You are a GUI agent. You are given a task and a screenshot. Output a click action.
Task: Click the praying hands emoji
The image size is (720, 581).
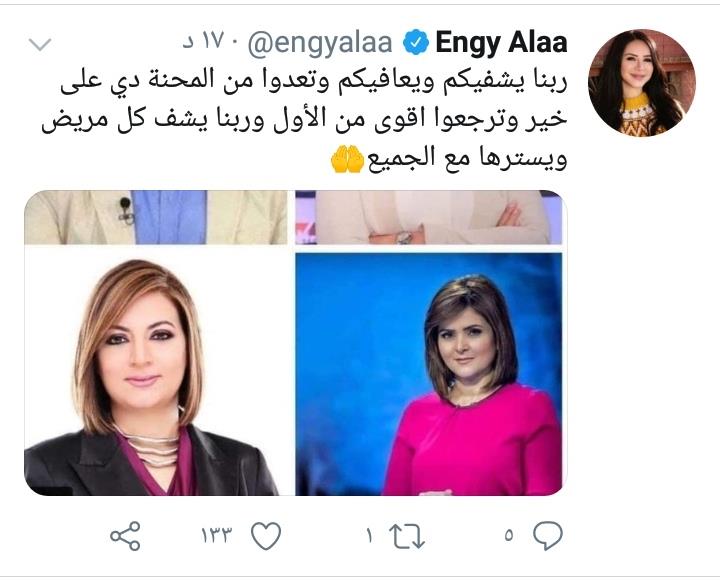pyautogui.click(x=347, y=159)
